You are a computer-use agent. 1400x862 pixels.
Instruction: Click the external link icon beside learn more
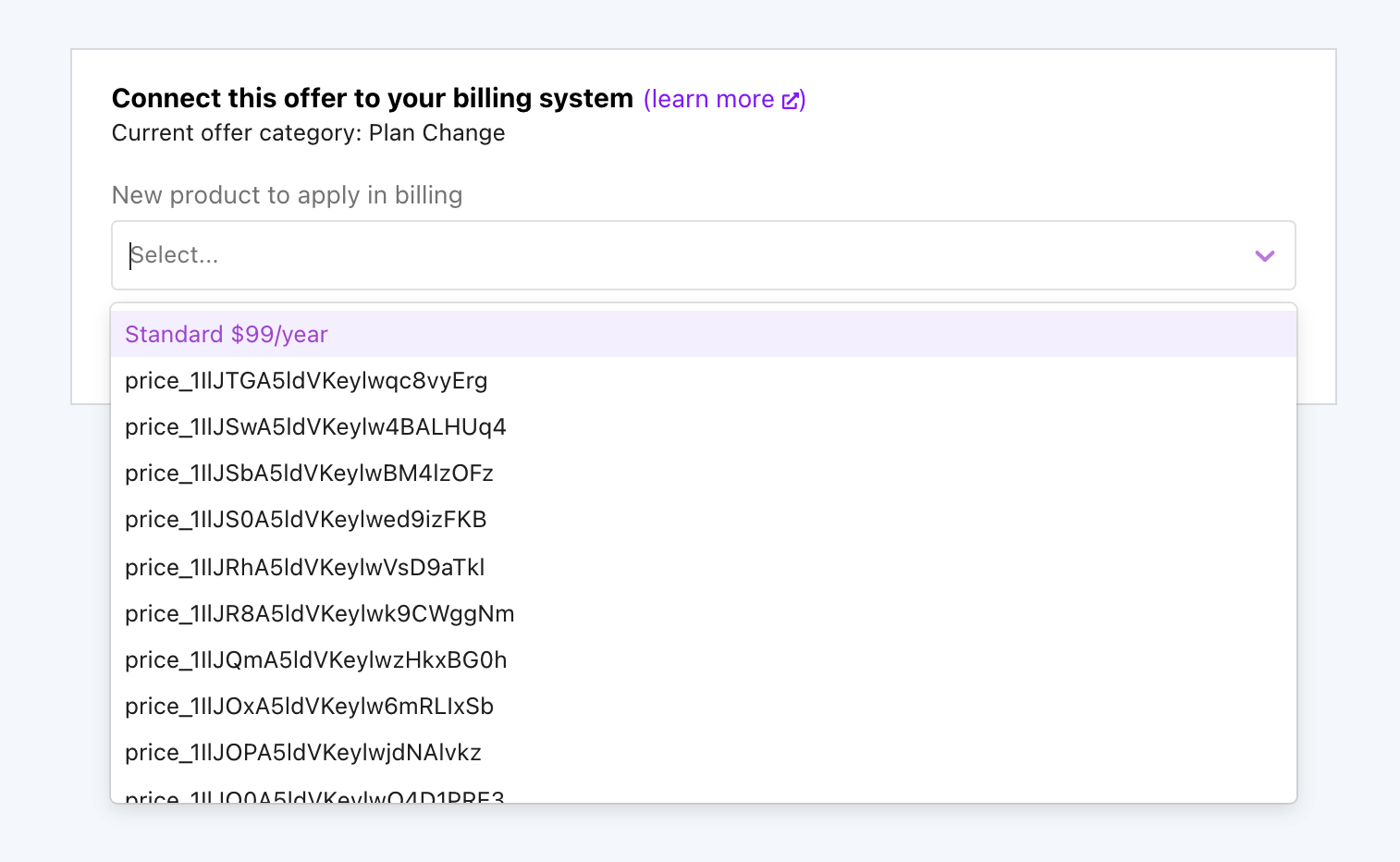point(792,99)
